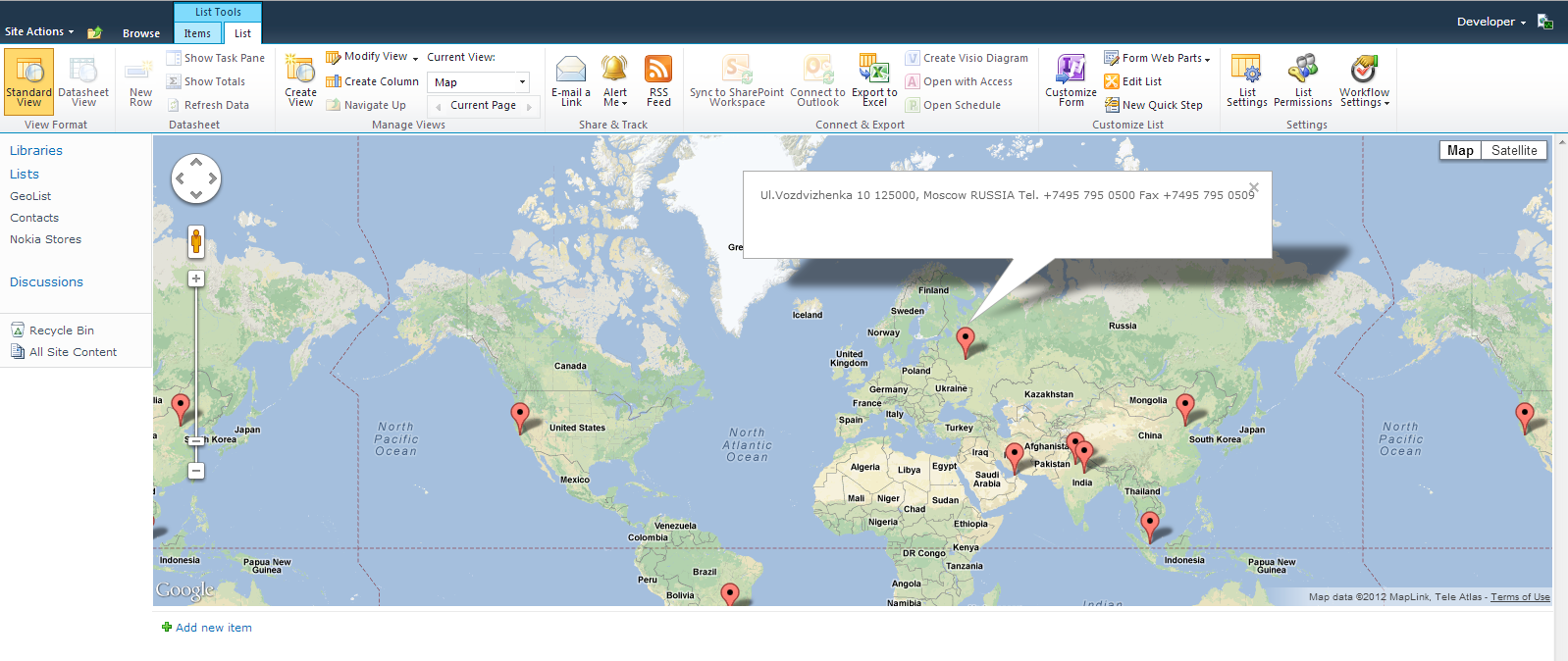Click Export to Excel icon
This screenshot has width=1568, height=661.
[874, 81]
